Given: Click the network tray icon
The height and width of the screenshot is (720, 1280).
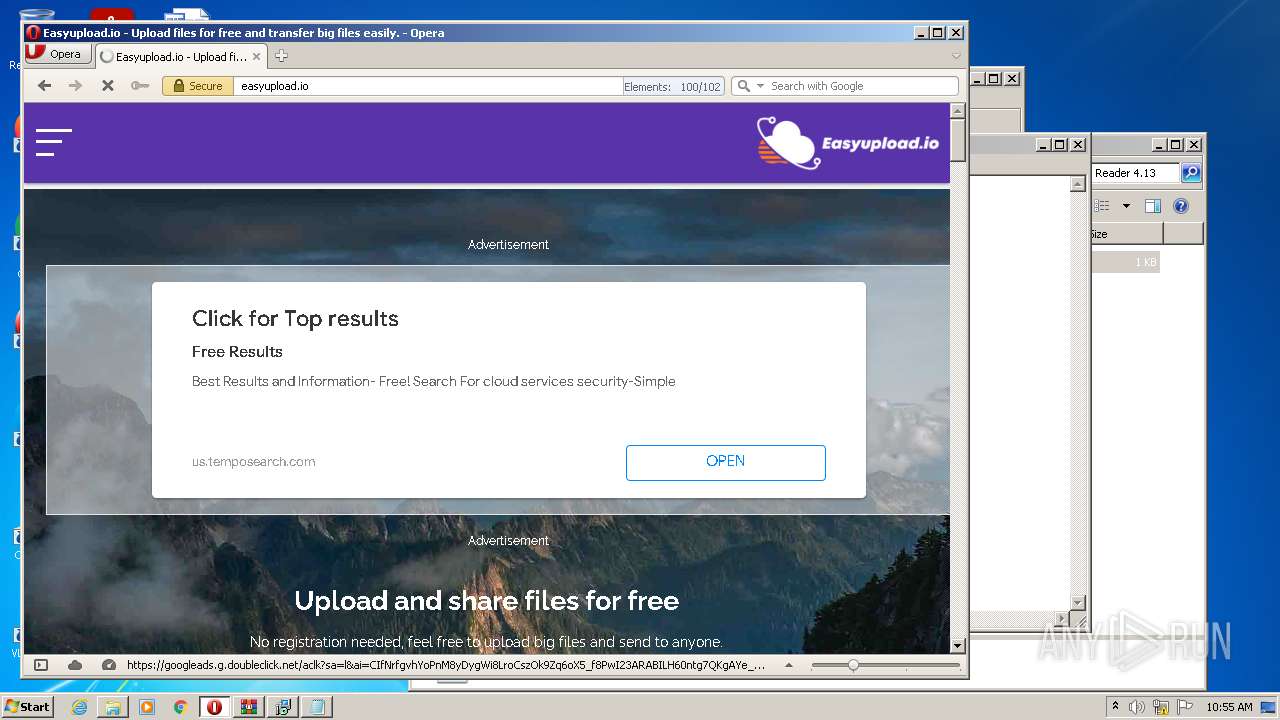Looking at the screenshot, I should pos(1160,707).
